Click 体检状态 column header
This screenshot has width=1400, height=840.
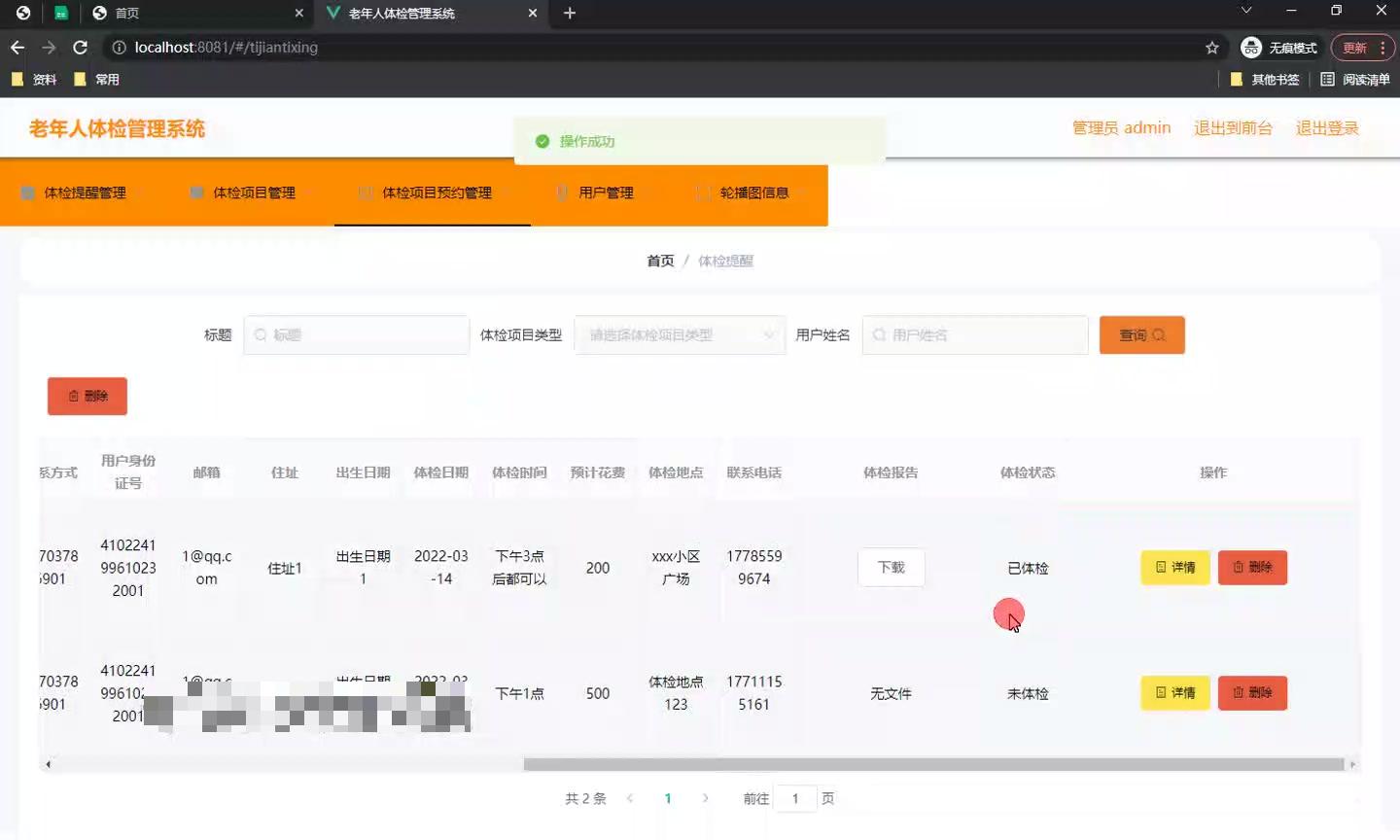pyautogui.click(x=1028, y=472)
